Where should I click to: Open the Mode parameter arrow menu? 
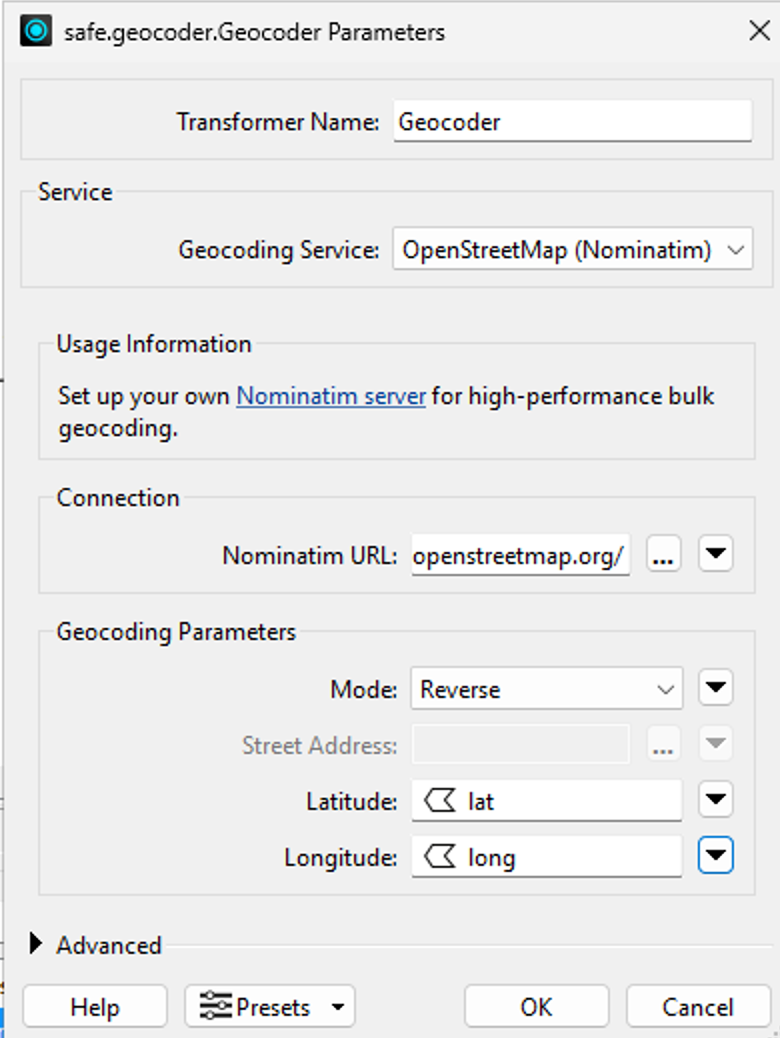click(715, 688)
